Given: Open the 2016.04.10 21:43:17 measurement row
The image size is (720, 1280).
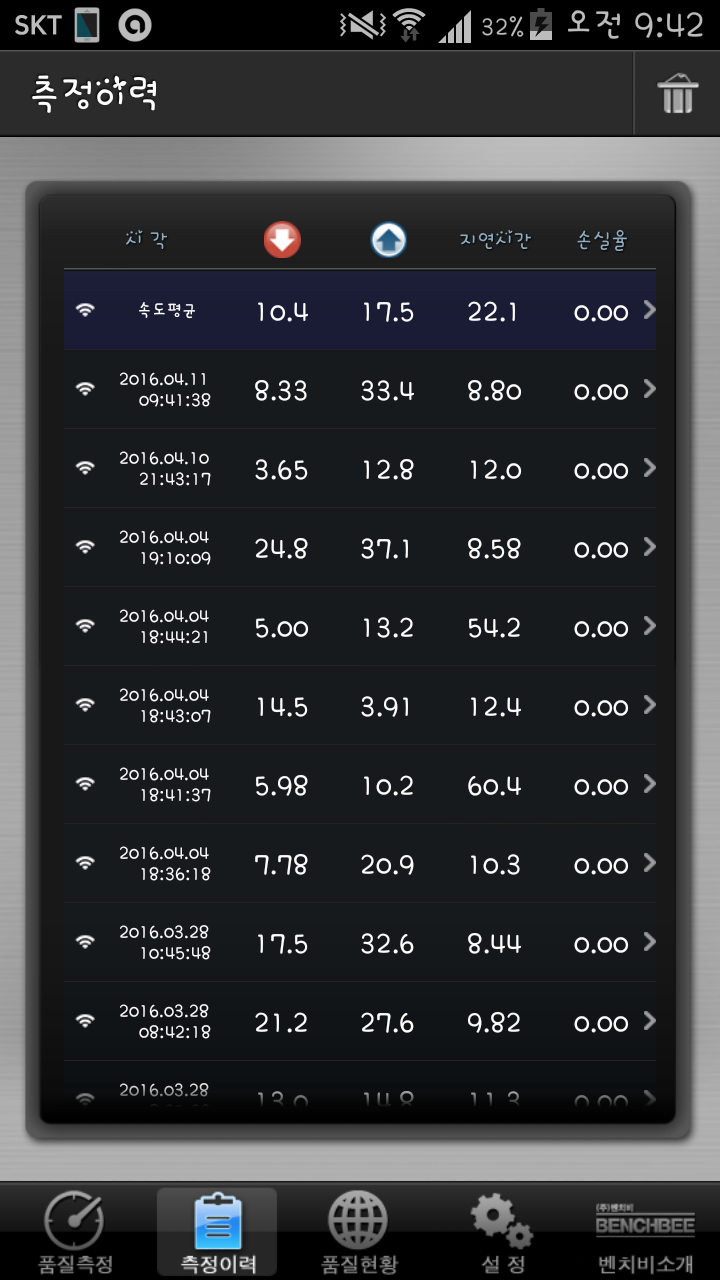Looking at the screenshot, I should pos(360,469).
